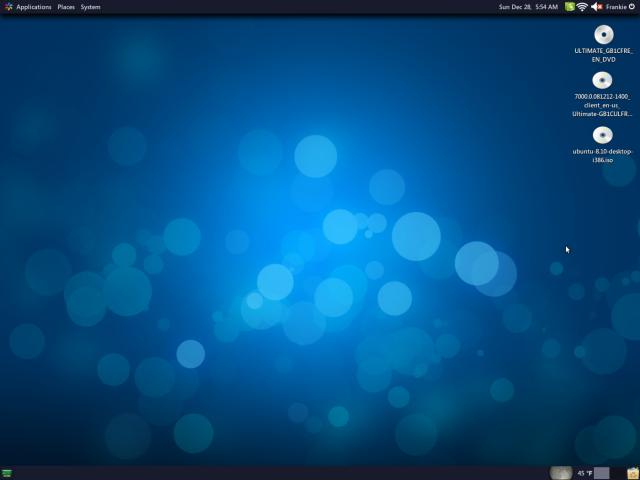
Task: Open the Trash icon in bottom panel
Action: pos(633,473)
